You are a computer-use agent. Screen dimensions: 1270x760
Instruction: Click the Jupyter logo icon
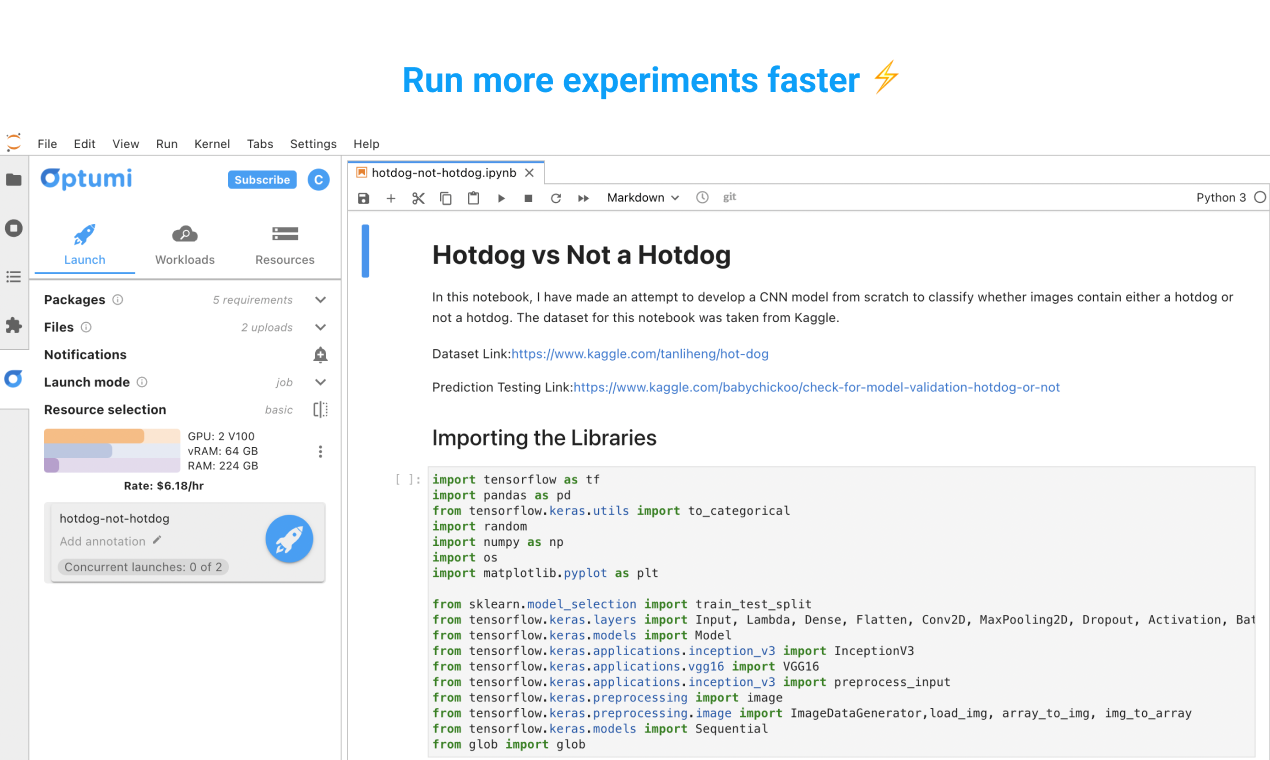click(13, 142)
